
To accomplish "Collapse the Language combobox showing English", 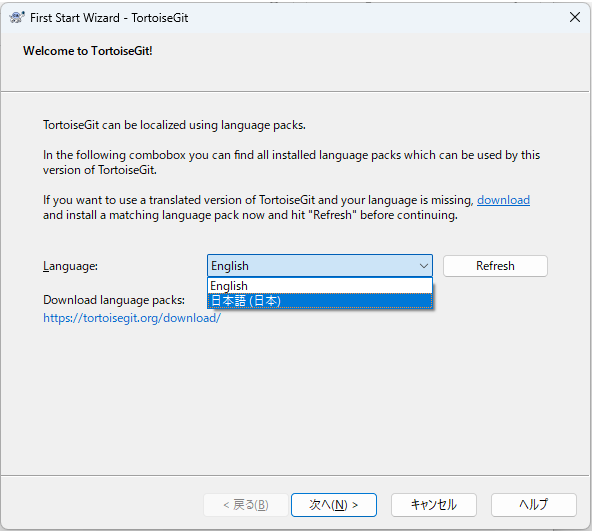I will (x=319, y=266).
